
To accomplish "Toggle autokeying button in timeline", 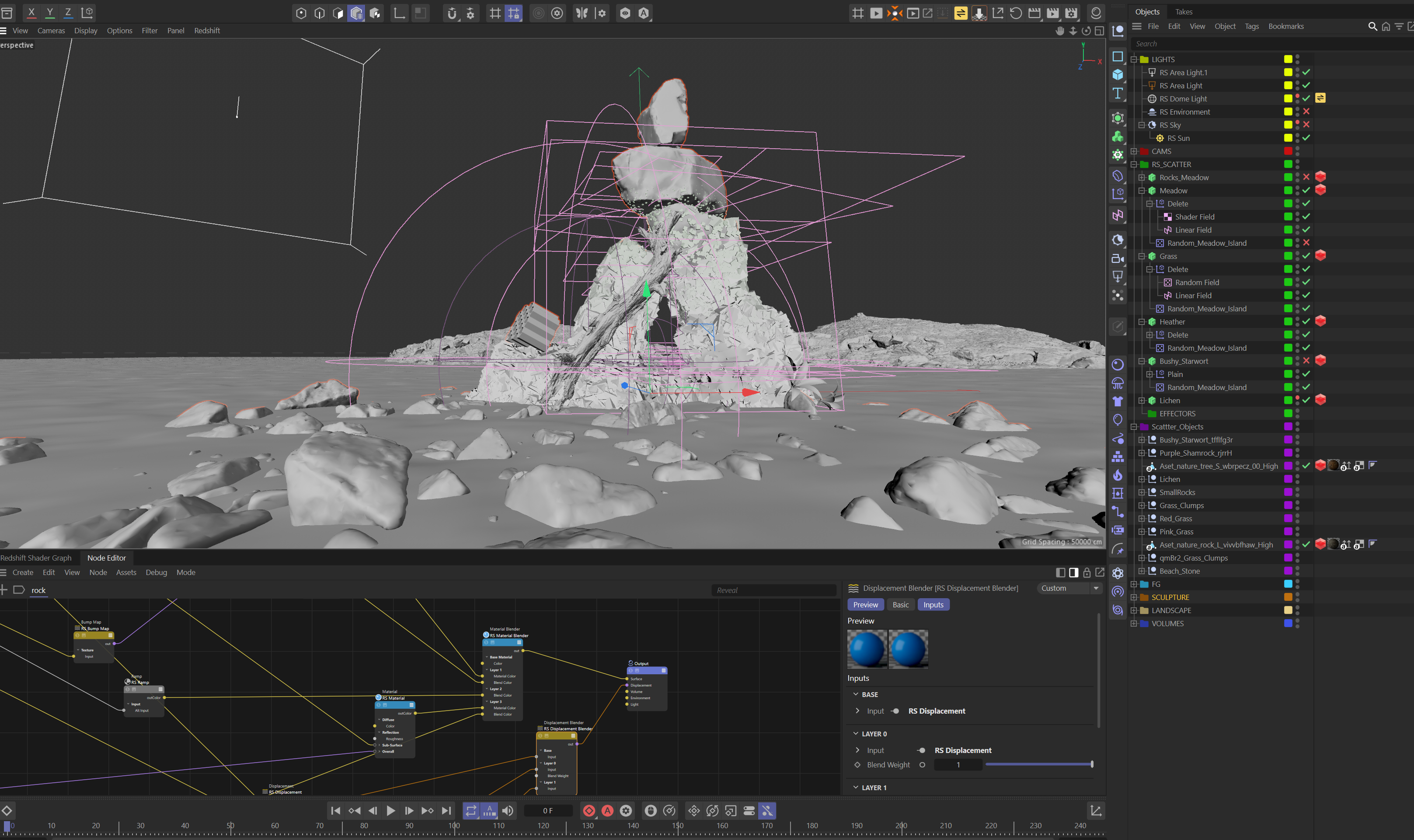I will (x=607, y=811).
